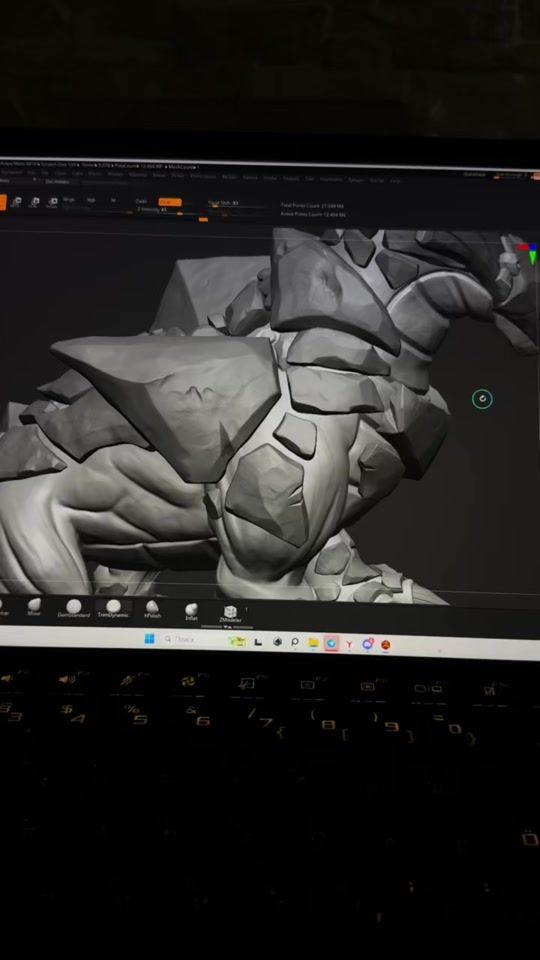Open the Tool menu

pos(310,179)
